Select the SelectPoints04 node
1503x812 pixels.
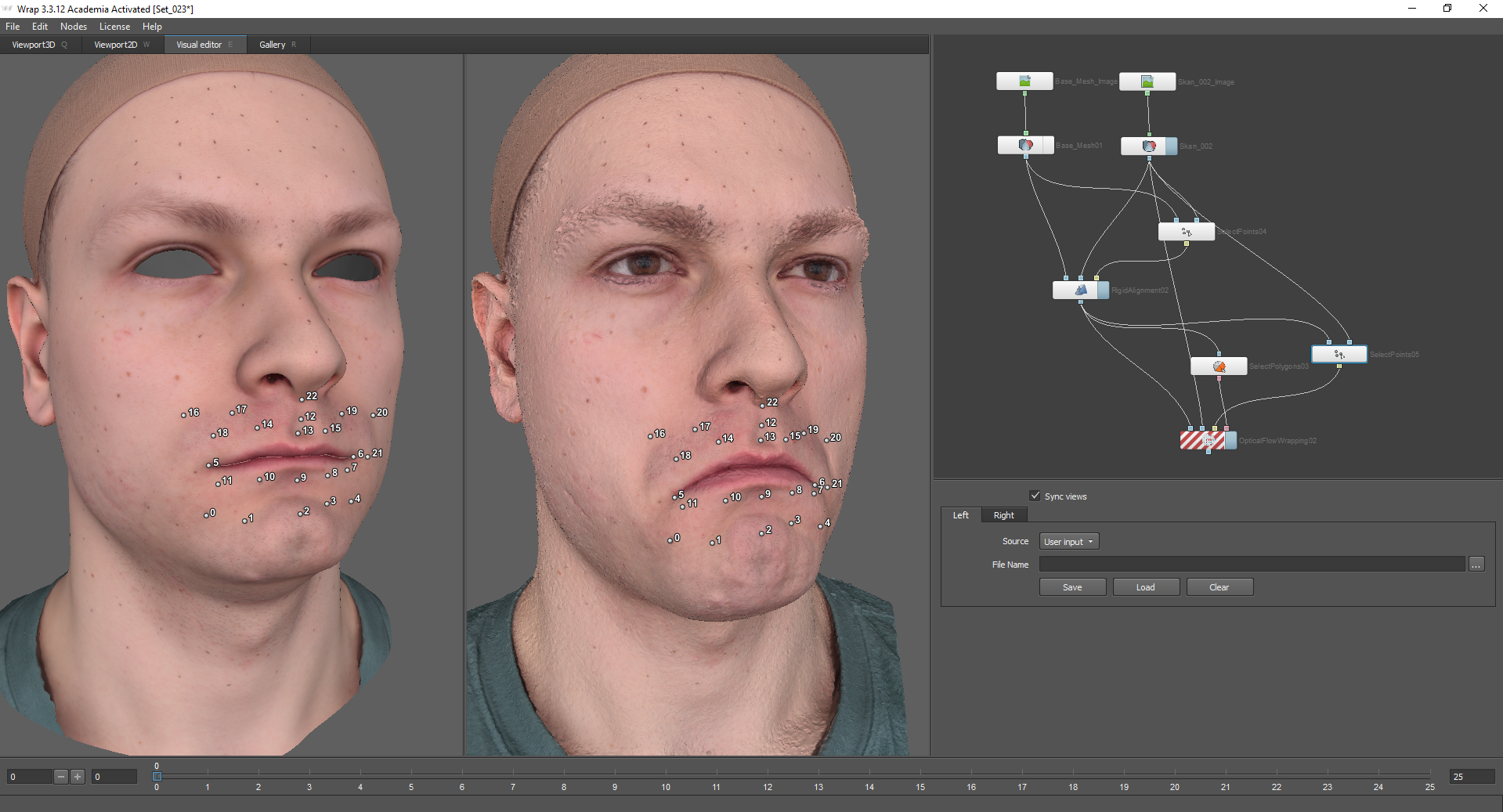point(1186,232)
